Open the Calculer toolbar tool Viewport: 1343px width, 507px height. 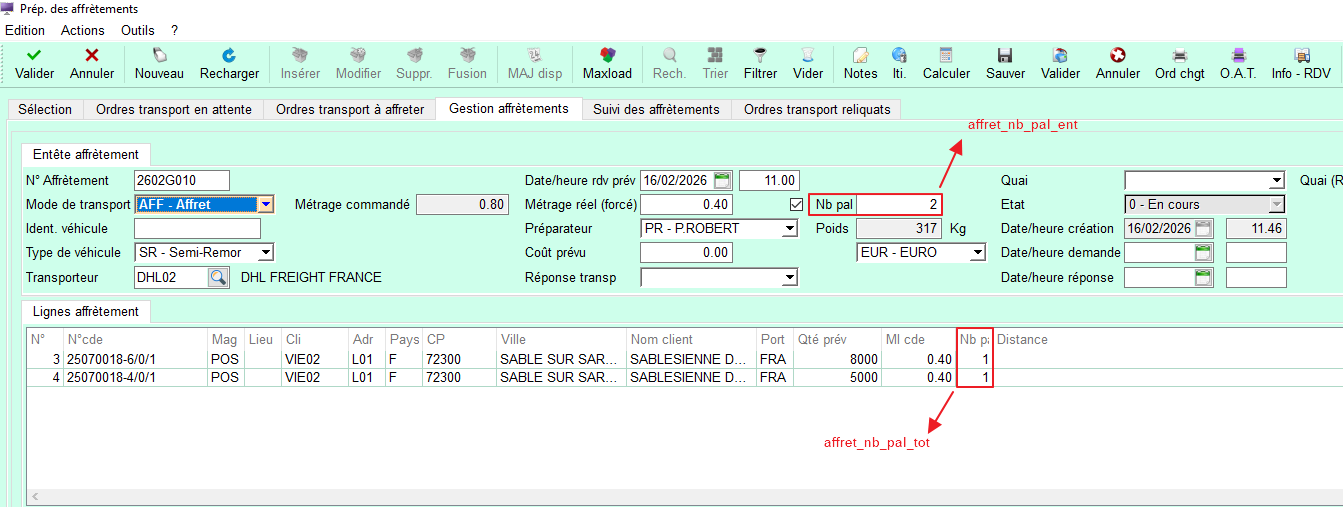click(946, 56)
